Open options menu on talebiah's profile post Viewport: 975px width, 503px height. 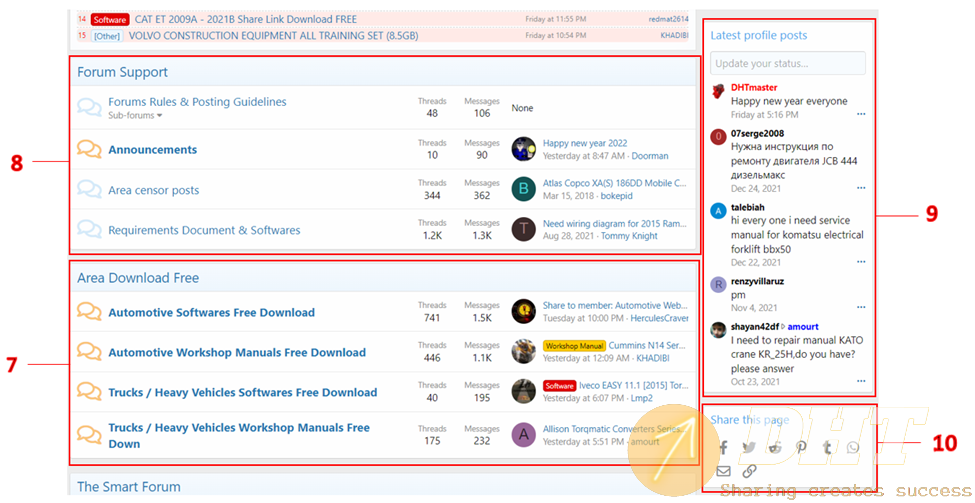[x=861, y=262]
